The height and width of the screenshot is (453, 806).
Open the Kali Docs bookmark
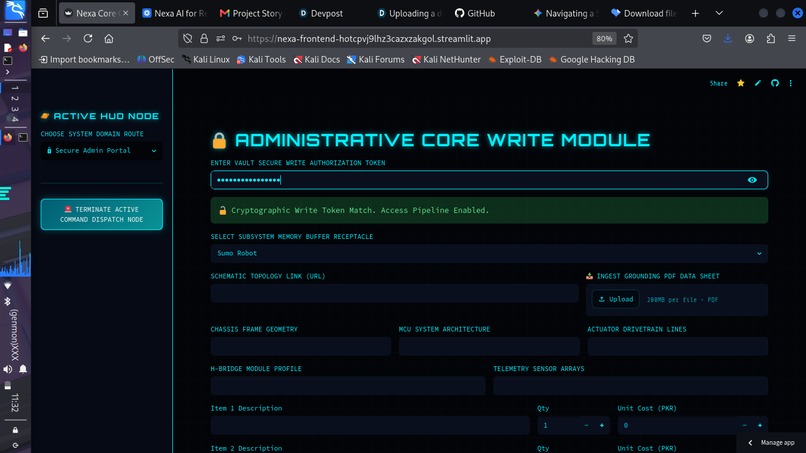[317, 60]
